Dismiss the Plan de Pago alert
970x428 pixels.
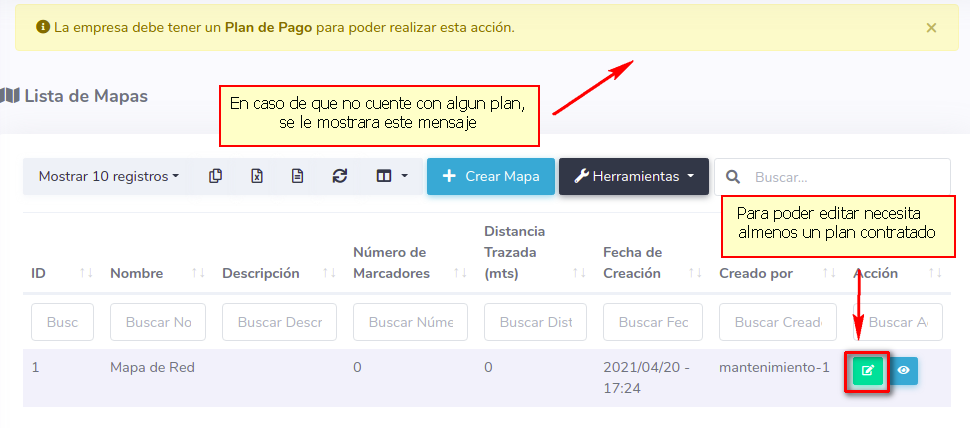click(x=931, y=28)
